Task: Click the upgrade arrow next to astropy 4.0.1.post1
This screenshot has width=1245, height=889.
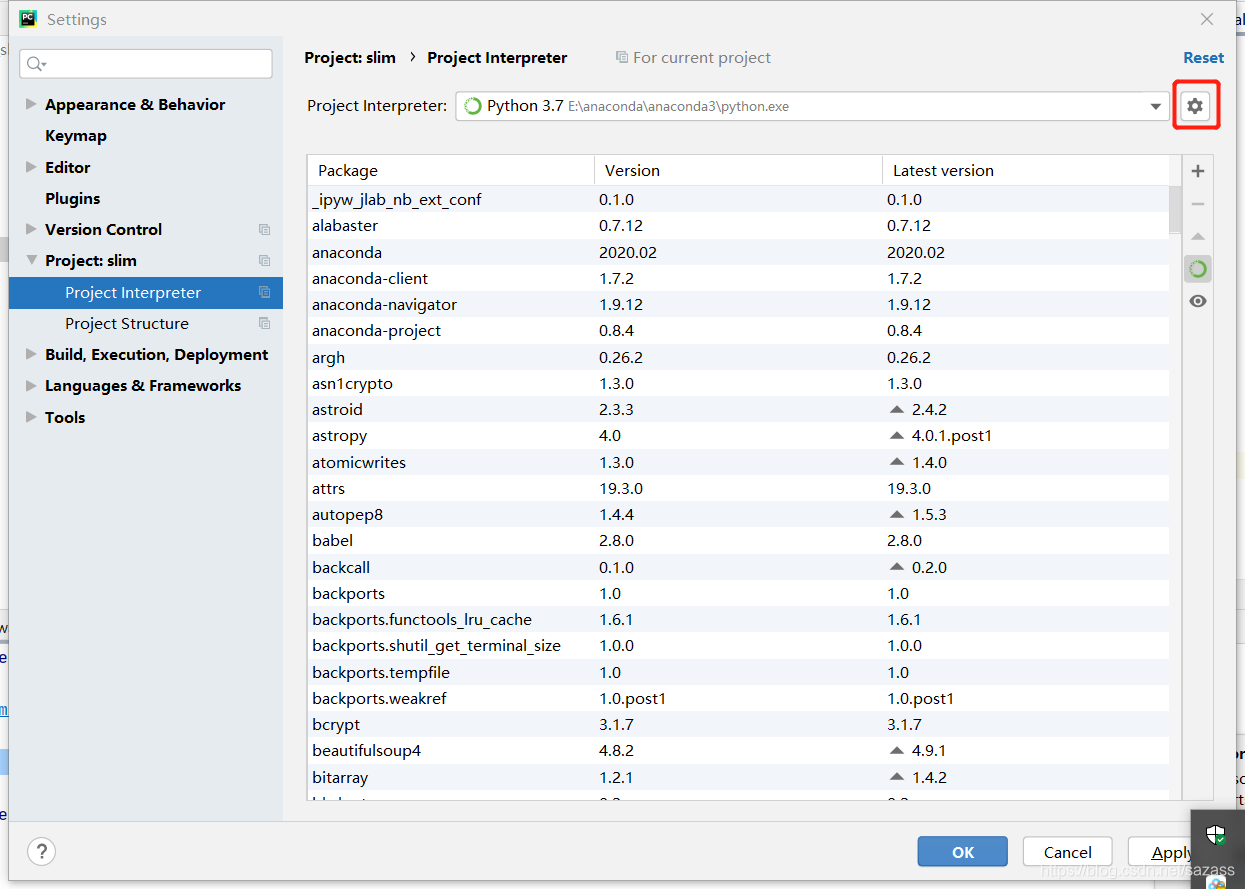Action: (x=897, y=436)
